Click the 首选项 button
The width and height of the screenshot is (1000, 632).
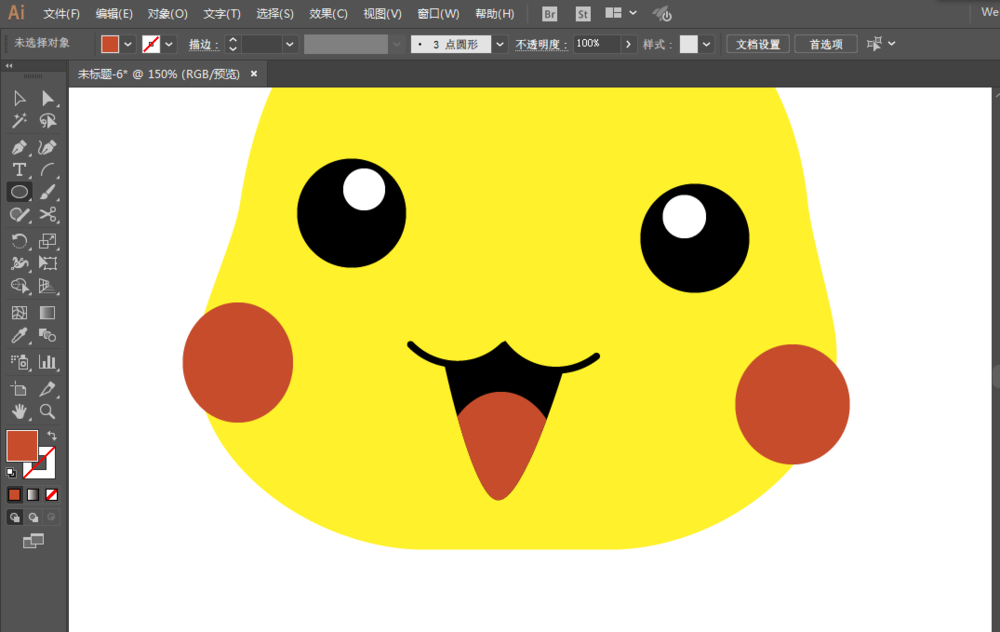tap(826, 44)
